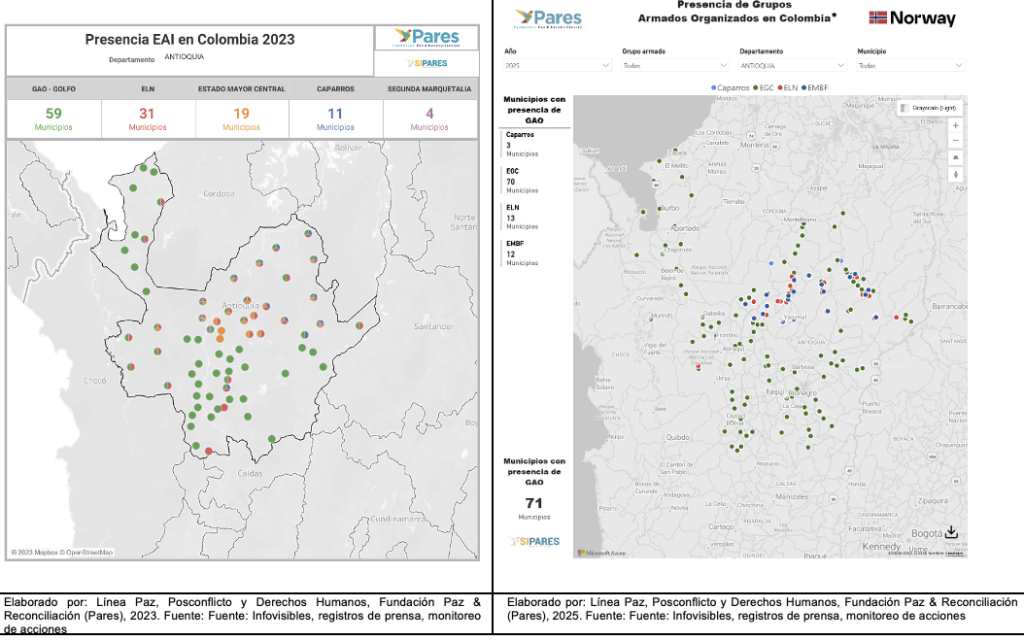
Task: Click the SIPARES logo under 71 Municipios
Action: tap(534, 542)
